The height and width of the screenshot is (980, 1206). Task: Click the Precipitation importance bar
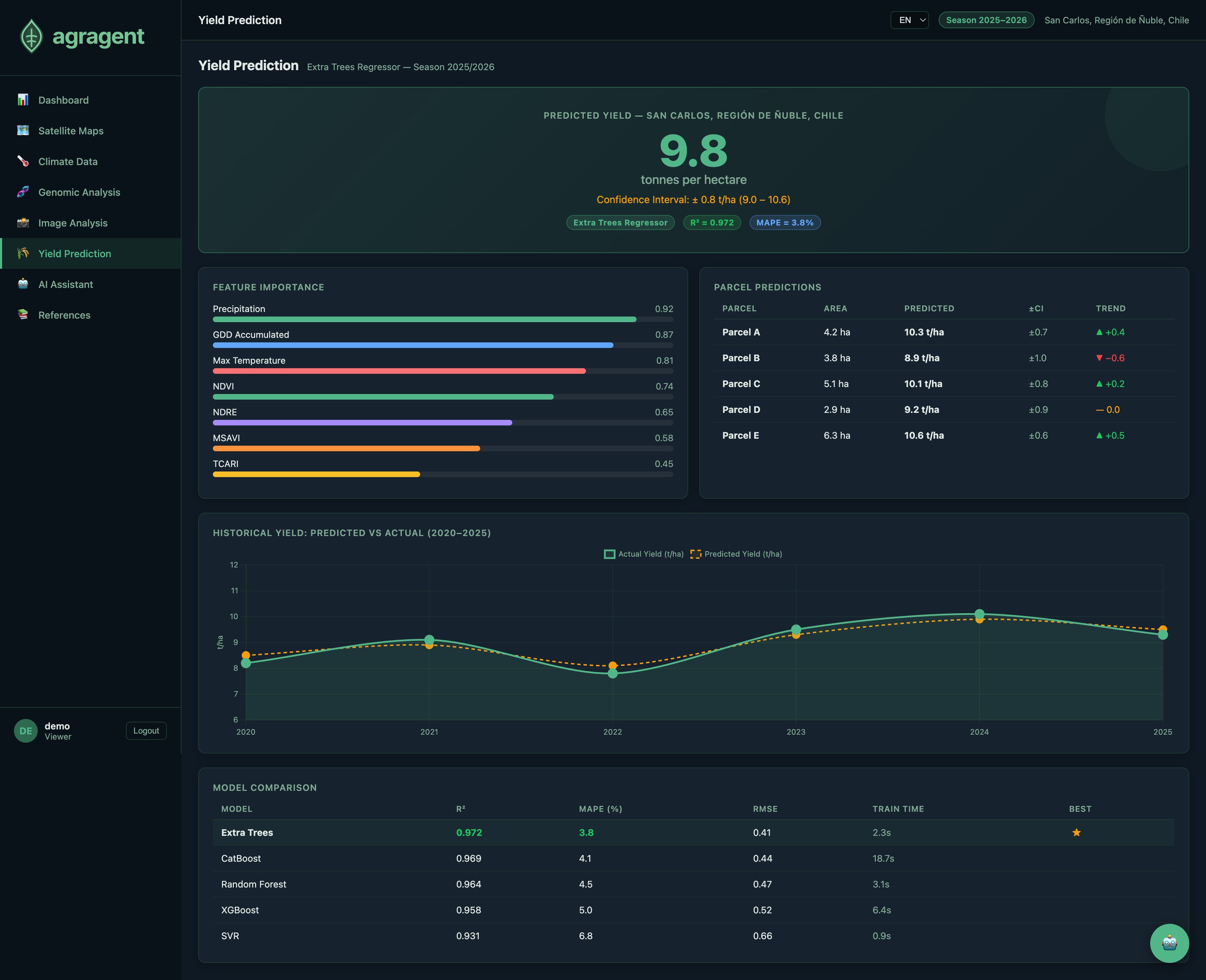tap(424, 320)
